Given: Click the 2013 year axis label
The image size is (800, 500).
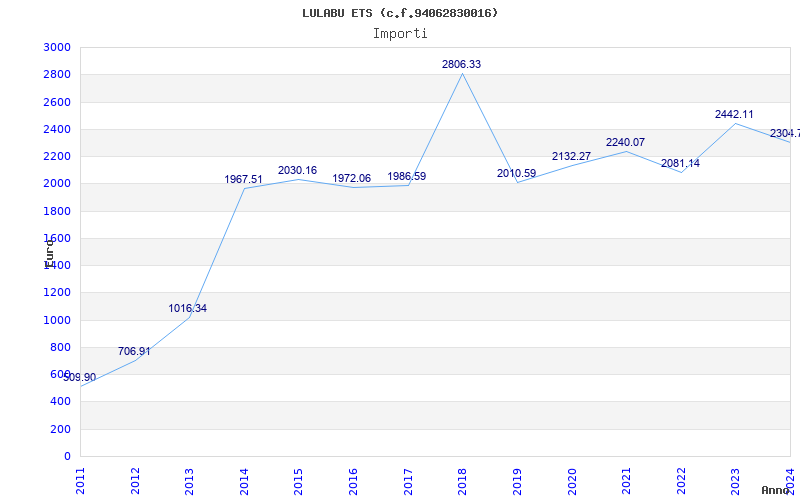Looking at the screenshot, I should (x=189, y=481).
